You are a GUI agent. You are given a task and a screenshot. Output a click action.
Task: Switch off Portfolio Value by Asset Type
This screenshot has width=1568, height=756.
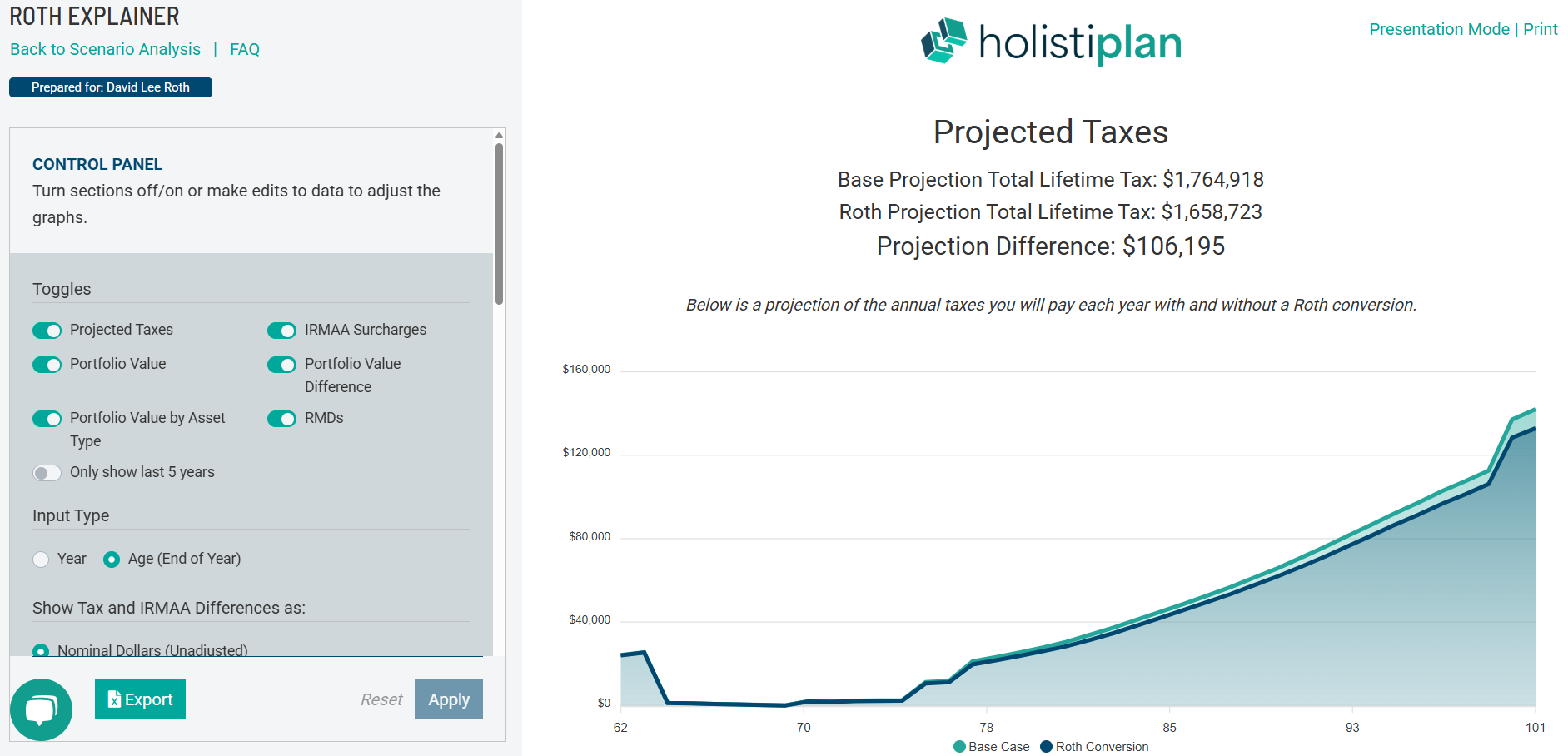[x=47, y=419]
